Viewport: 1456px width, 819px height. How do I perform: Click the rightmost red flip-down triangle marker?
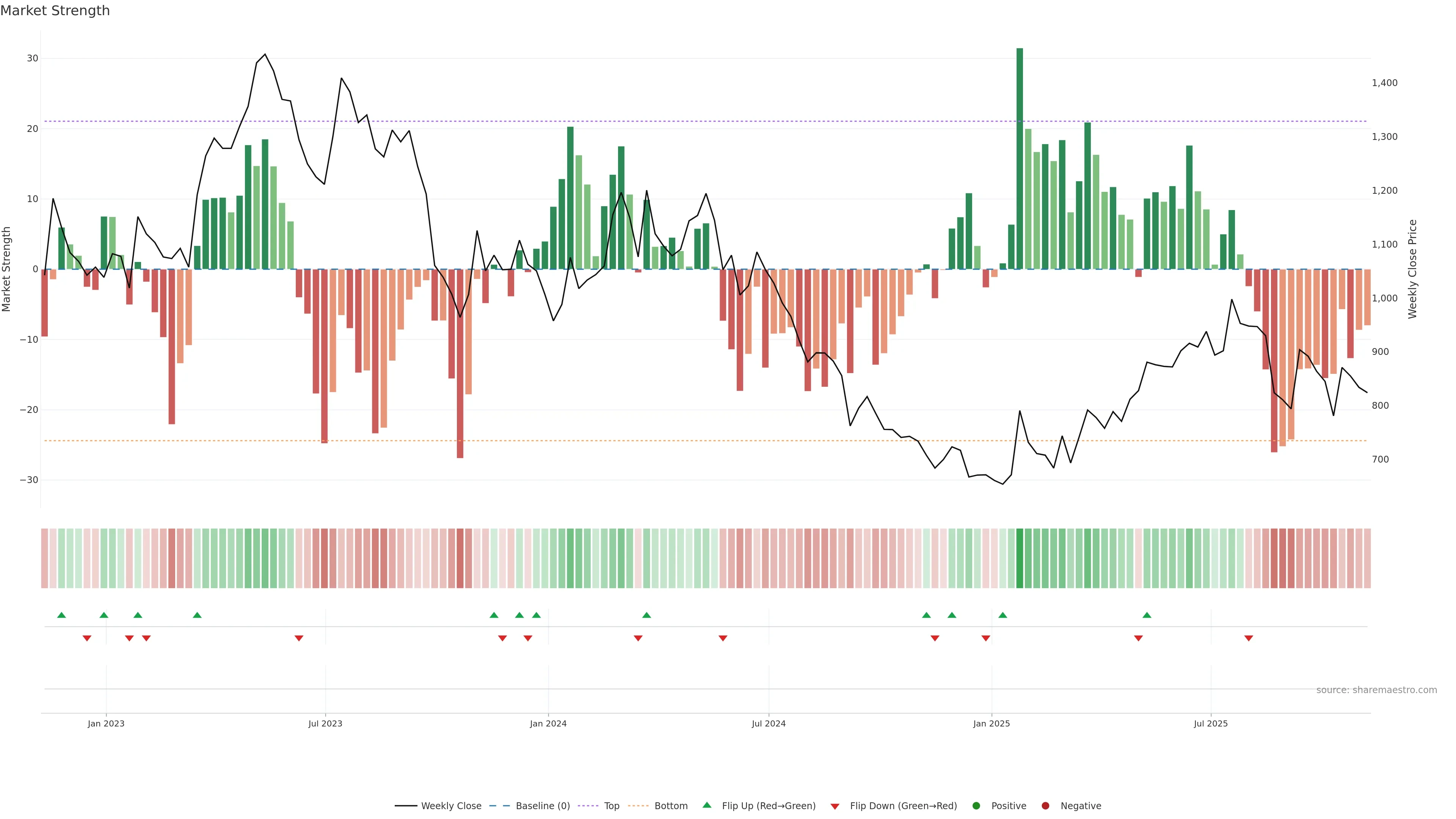coord(1249,638)
